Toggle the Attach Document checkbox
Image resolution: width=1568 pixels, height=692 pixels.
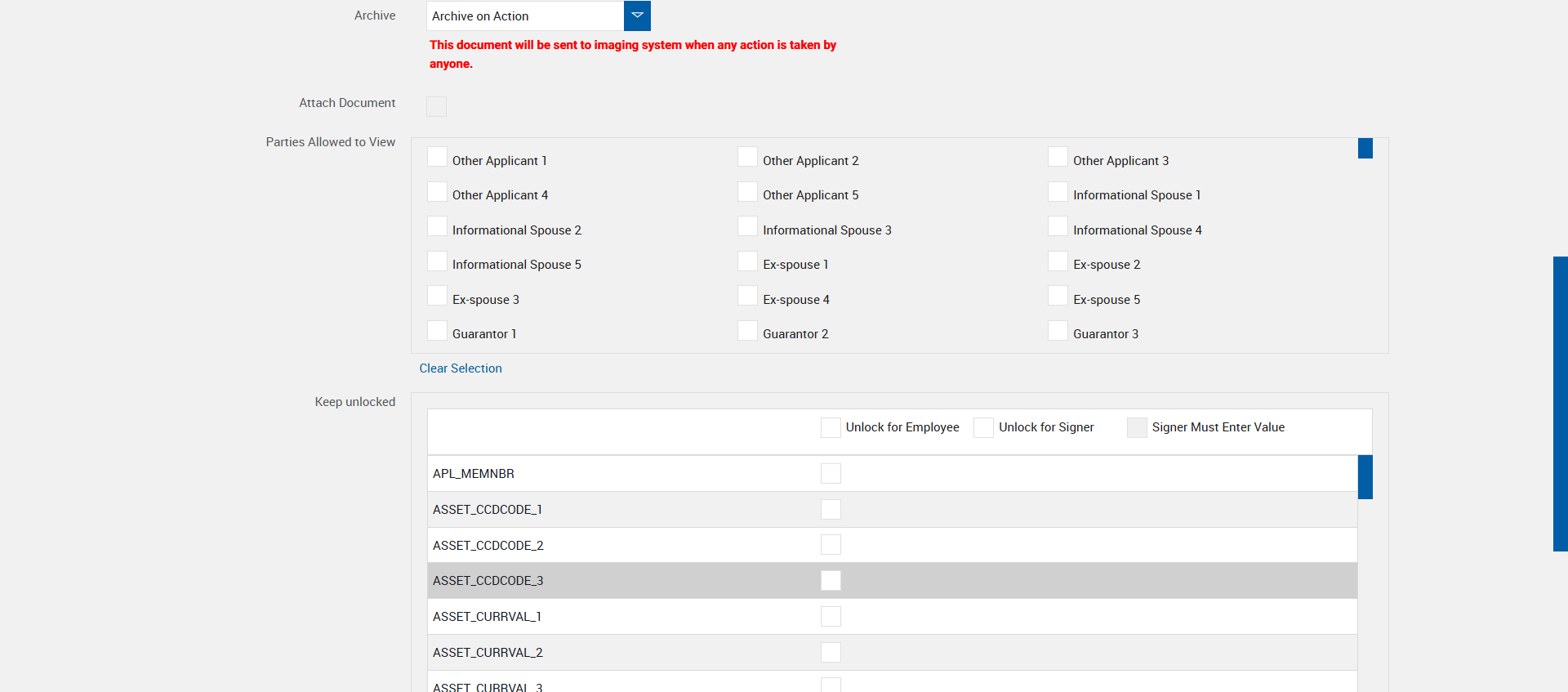click(437, 106)
